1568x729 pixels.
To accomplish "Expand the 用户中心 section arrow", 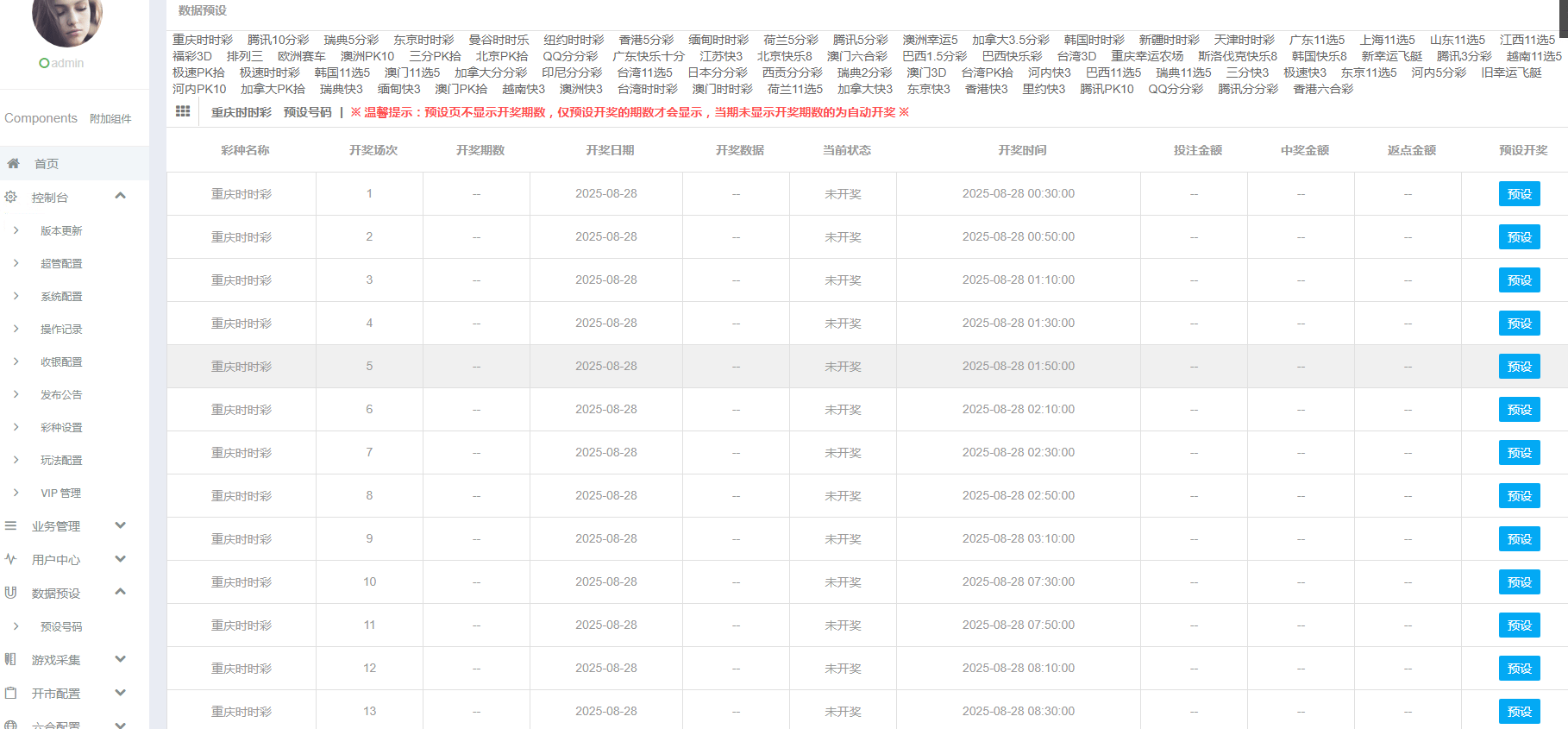I will (x=121, y=559).
